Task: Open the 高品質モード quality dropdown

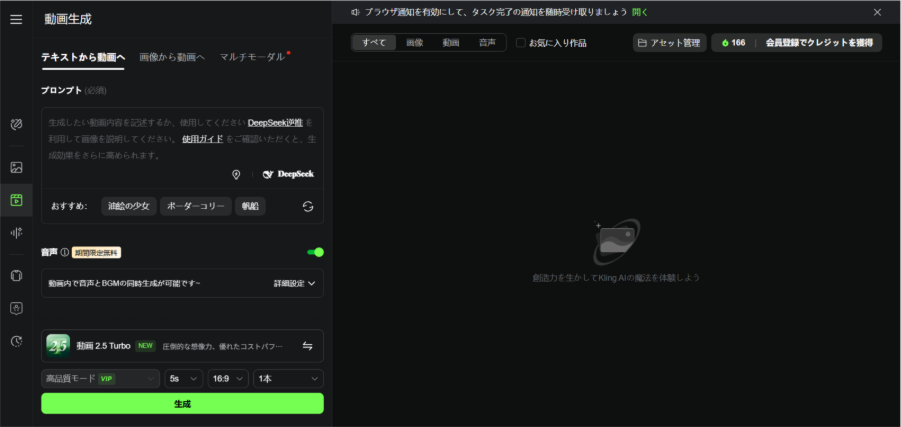Action: 101,379
